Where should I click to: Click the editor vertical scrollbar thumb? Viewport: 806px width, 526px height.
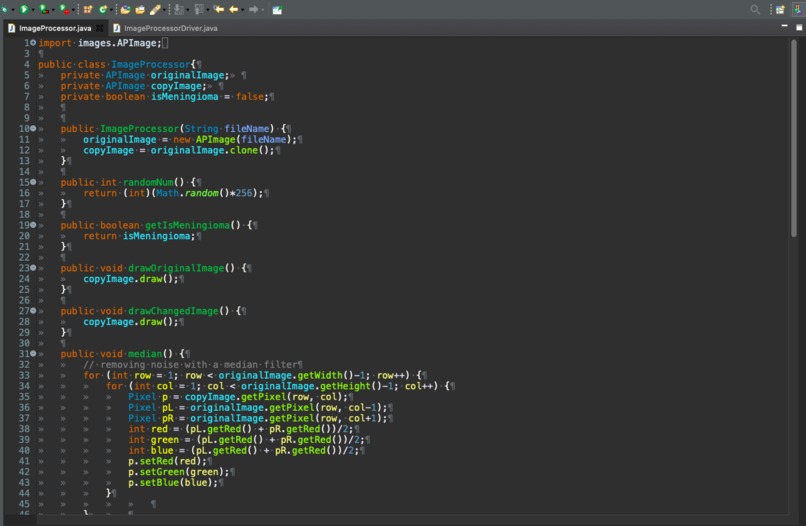point(794,139)
